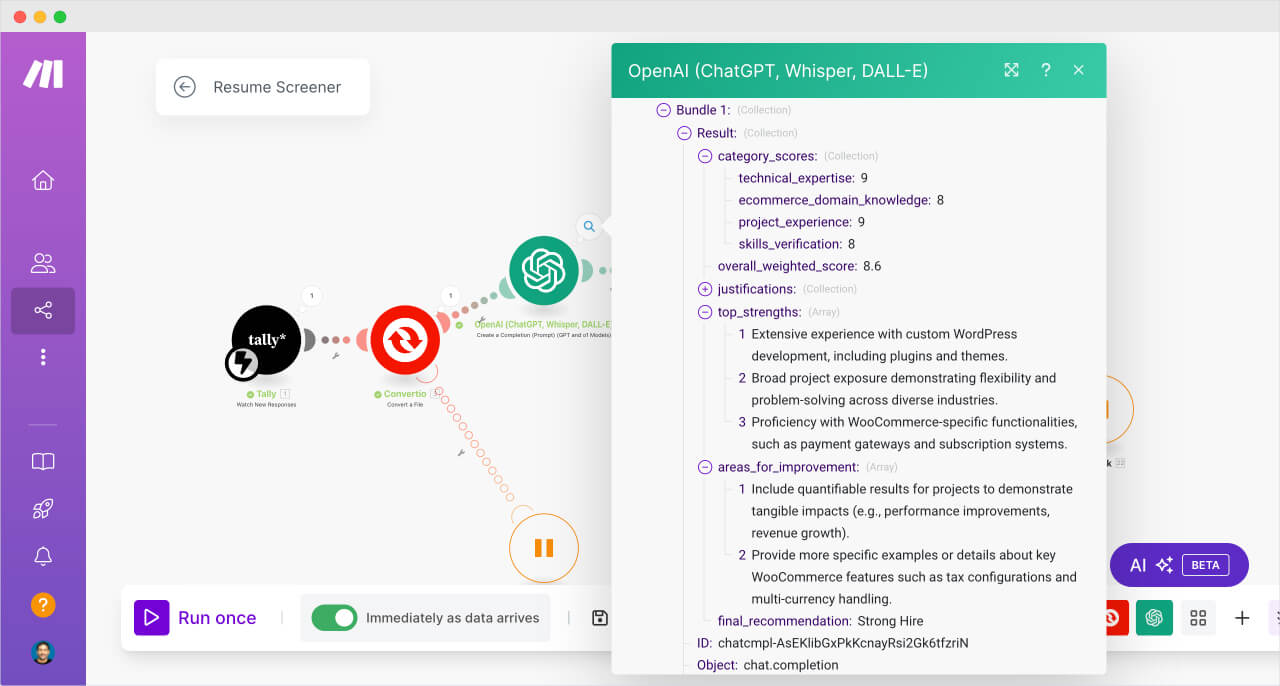Screen dimensions: 1280x686
Task: Click wrench icon between Tally and Convertio
Action: pos(335,355)
